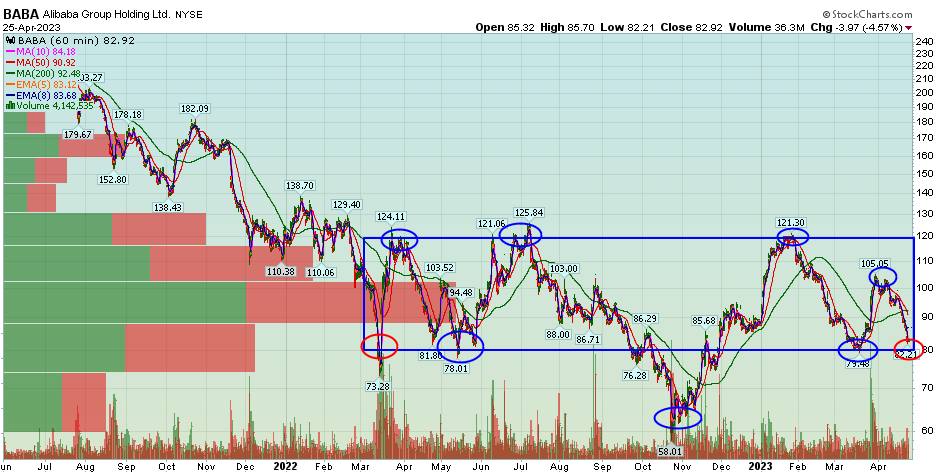Image resolution: width=938 pixels, height=472 pixels.
Task: Select the MA(10) 84.18 legend entry
Action: point(41,51)
